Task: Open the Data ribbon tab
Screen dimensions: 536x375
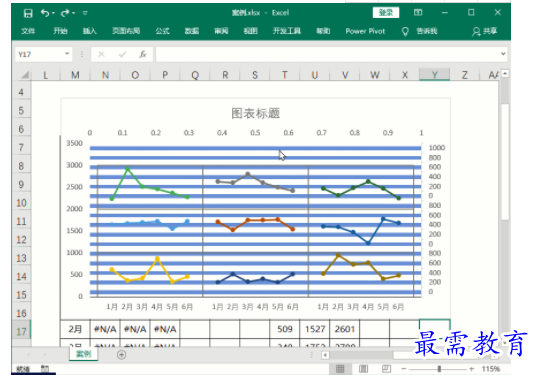Action: [x=192, y=31]
